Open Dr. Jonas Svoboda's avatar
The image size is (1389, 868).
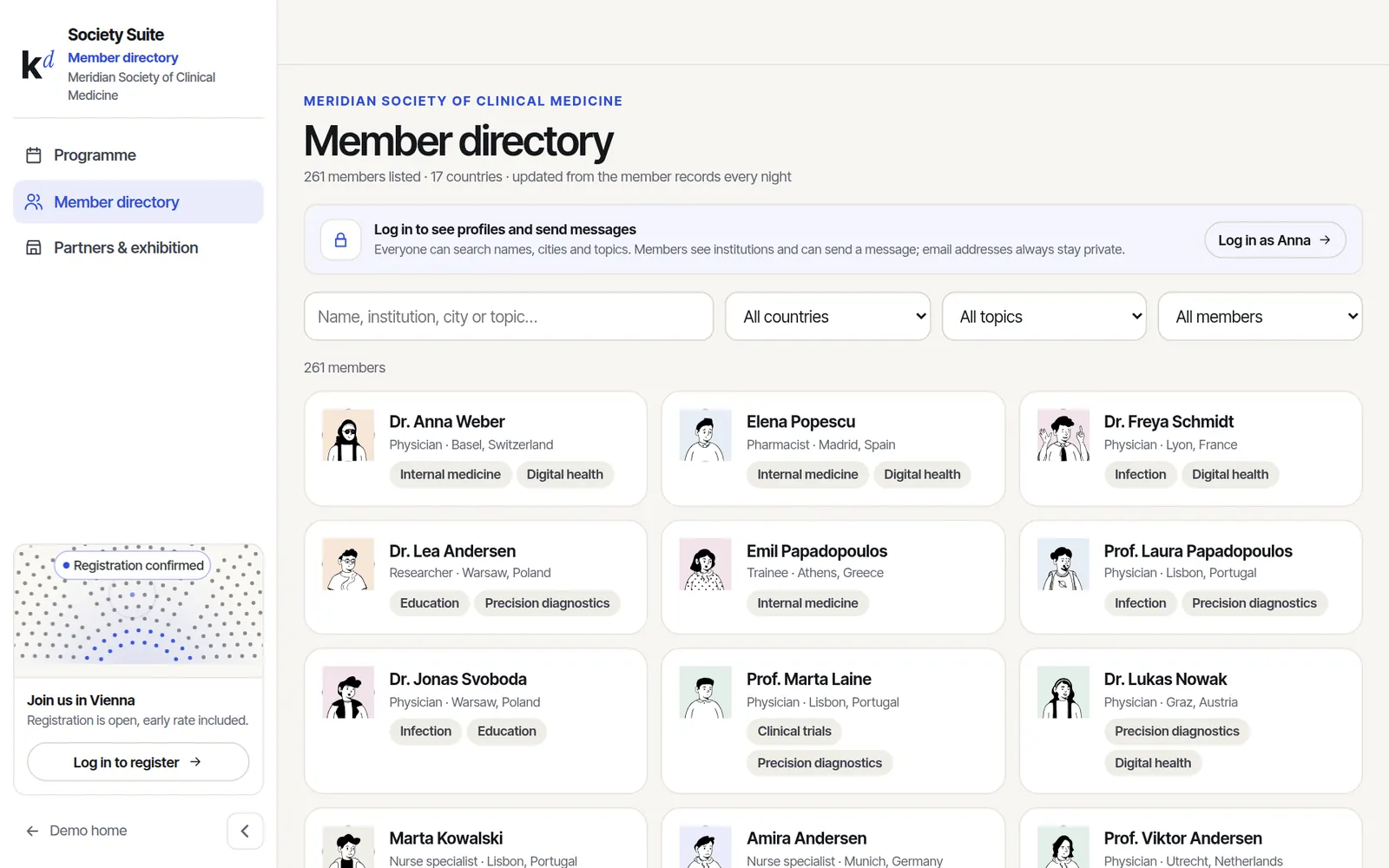click(x=348, y=693)
